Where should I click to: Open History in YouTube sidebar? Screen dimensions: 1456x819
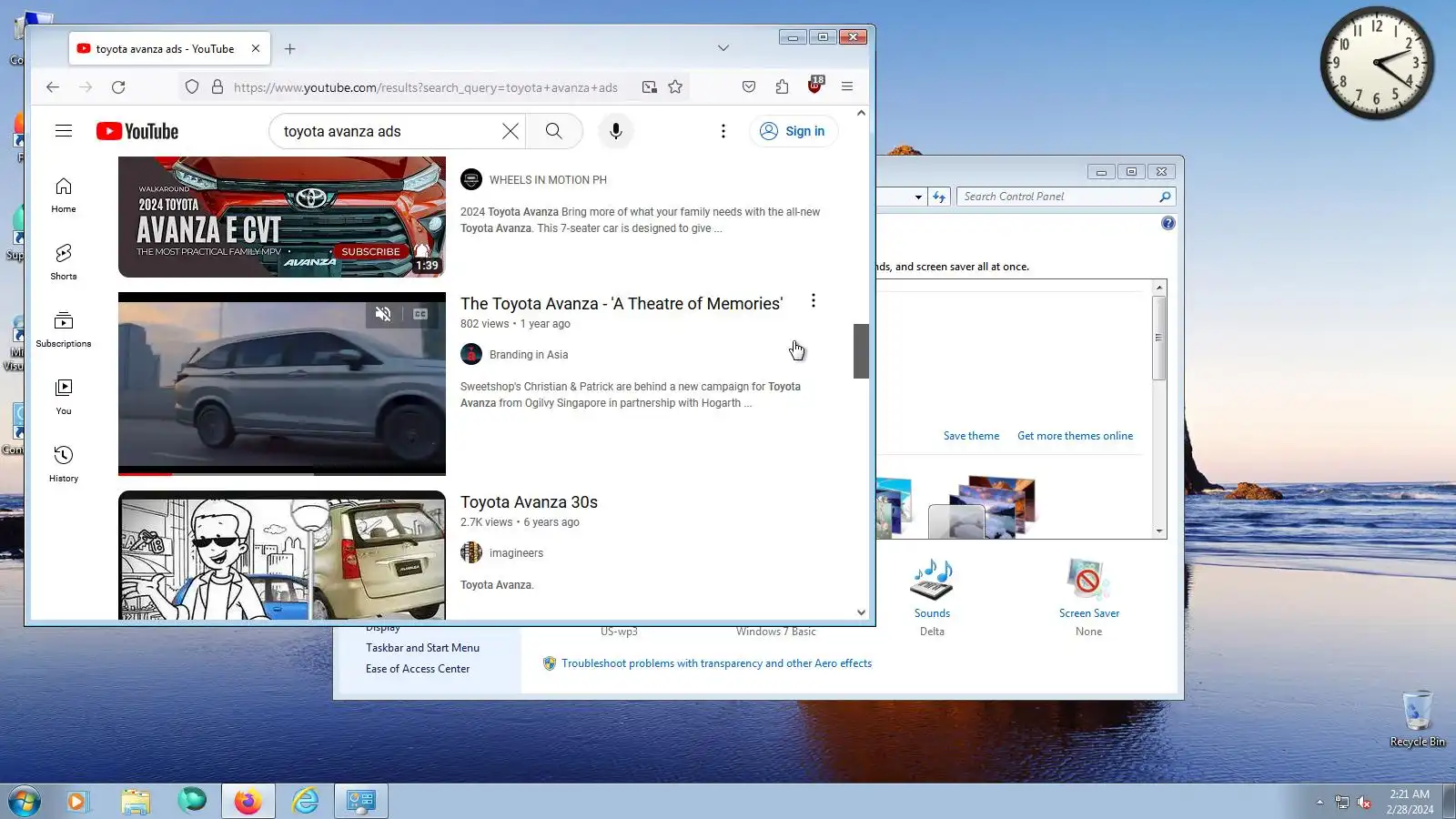click(x=64, y=464)
